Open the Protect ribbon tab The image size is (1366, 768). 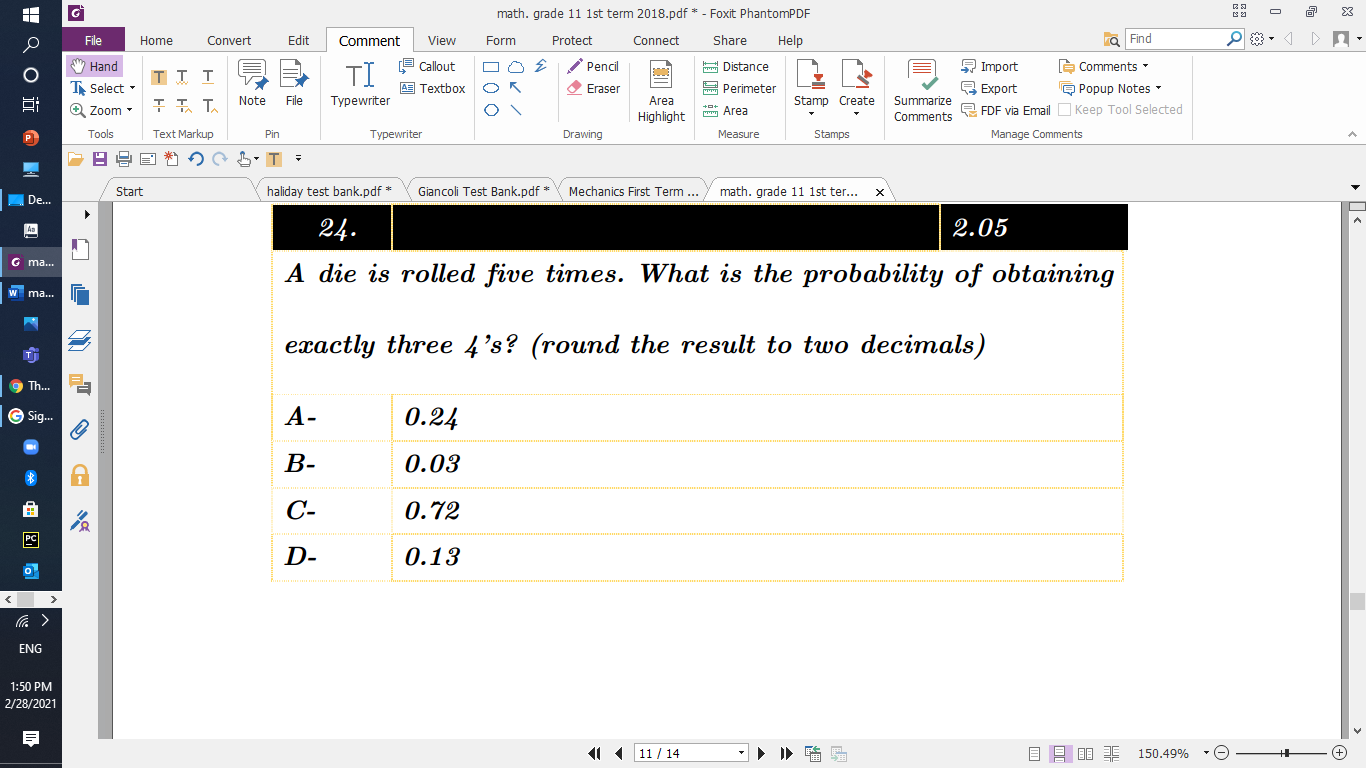[572, 41]
